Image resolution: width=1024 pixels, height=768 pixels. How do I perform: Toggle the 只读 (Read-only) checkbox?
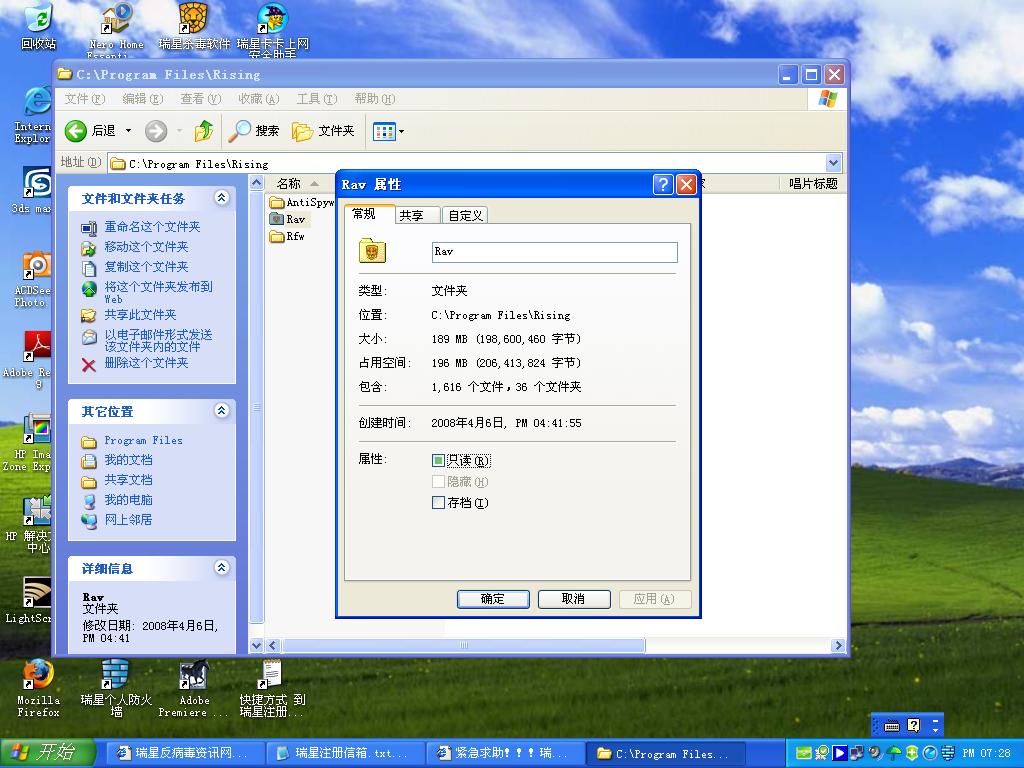click(x=438, y=460)
